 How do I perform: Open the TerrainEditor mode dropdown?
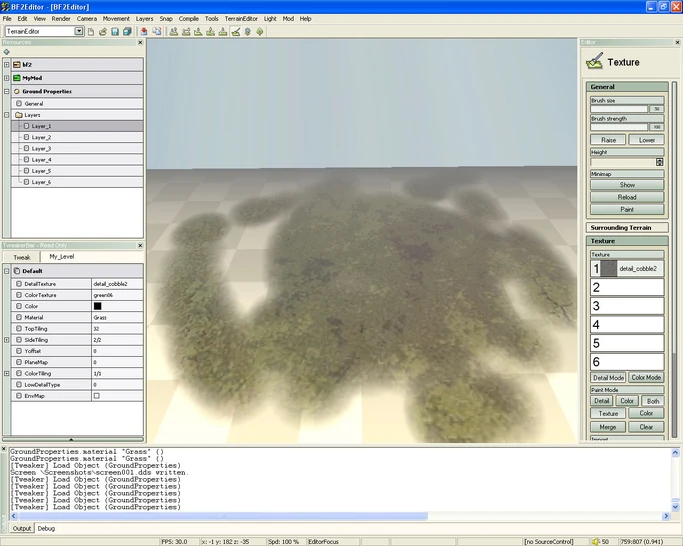pyautogui.click(x=79, y=31)
